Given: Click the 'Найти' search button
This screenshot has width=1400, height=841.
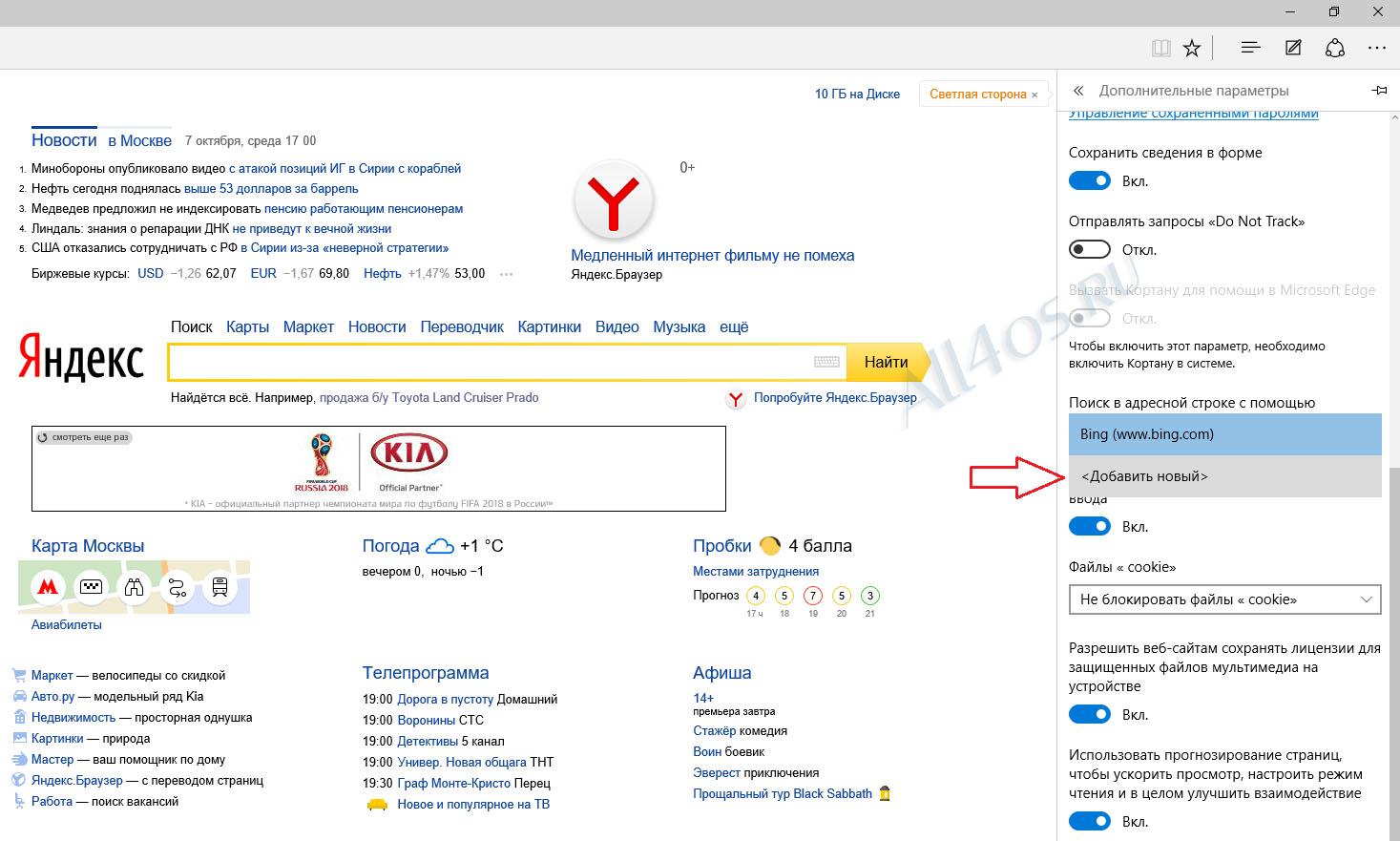Looking at the screenshot, I should pyautogui.click(x=887, y=362).
